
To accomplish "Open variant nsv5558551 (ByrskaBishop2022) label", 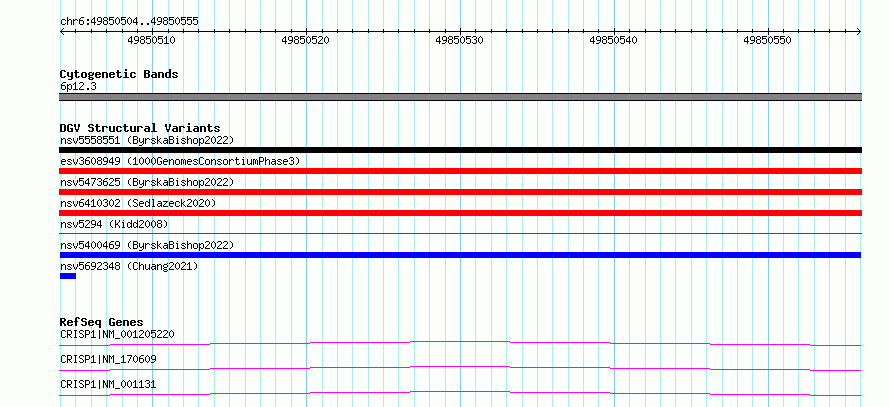I will click(x=147, y=140).
